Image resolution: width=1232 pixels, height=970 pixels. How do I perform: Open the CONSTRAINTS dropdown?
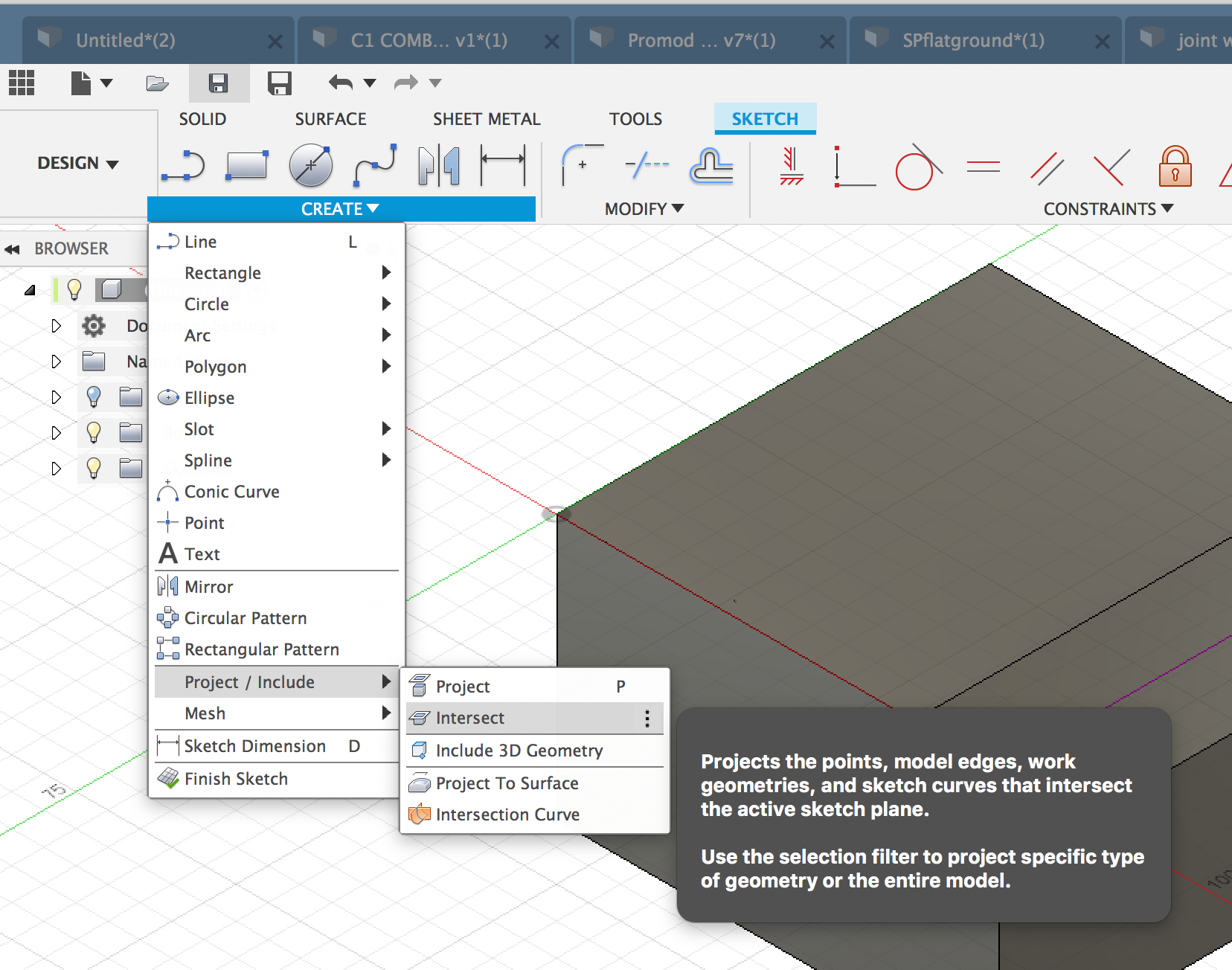pos(1106,208)
